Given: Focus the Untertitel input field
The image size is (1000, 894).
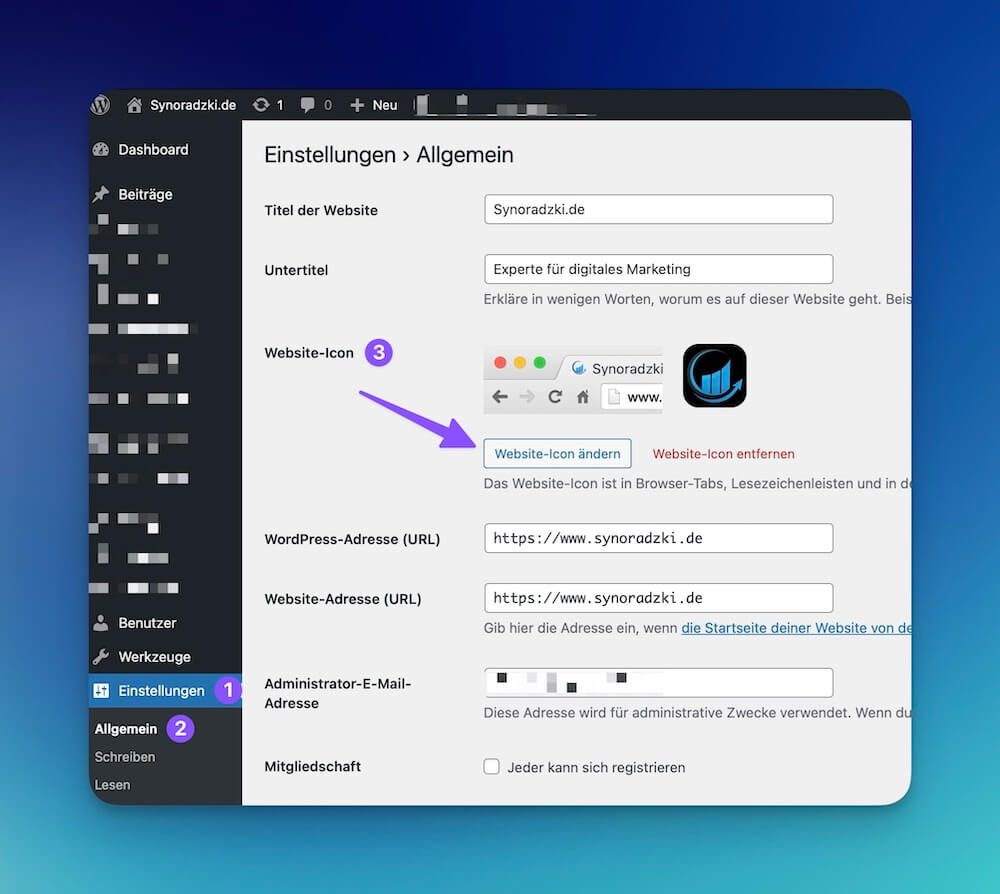Looking at the screenshot, I should coord(658,269).
